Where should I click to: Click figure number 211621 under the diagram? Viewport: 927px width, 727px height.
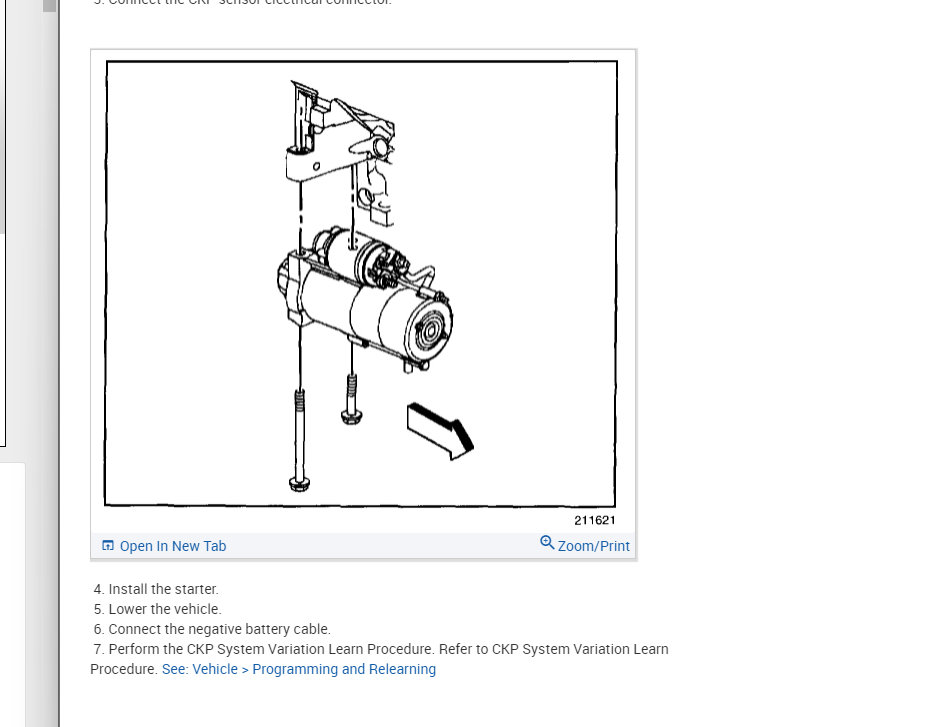tap(595, 520)
